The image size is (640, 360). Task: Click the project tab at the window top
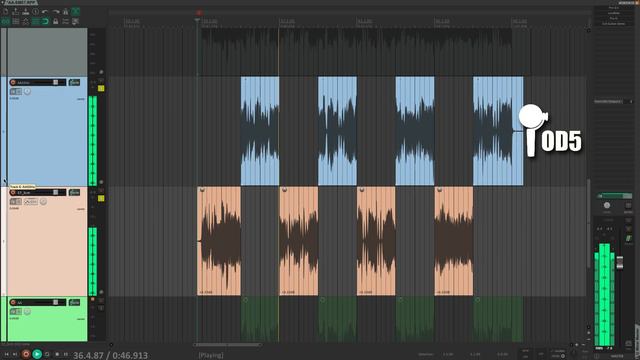[20, 2]
